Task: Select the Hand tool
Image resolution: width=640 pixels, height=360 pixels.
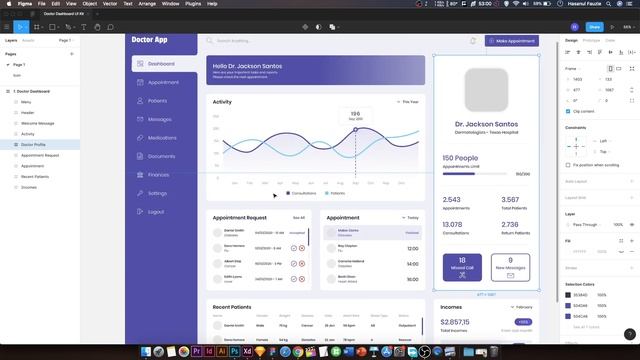Action: (97, 27)
